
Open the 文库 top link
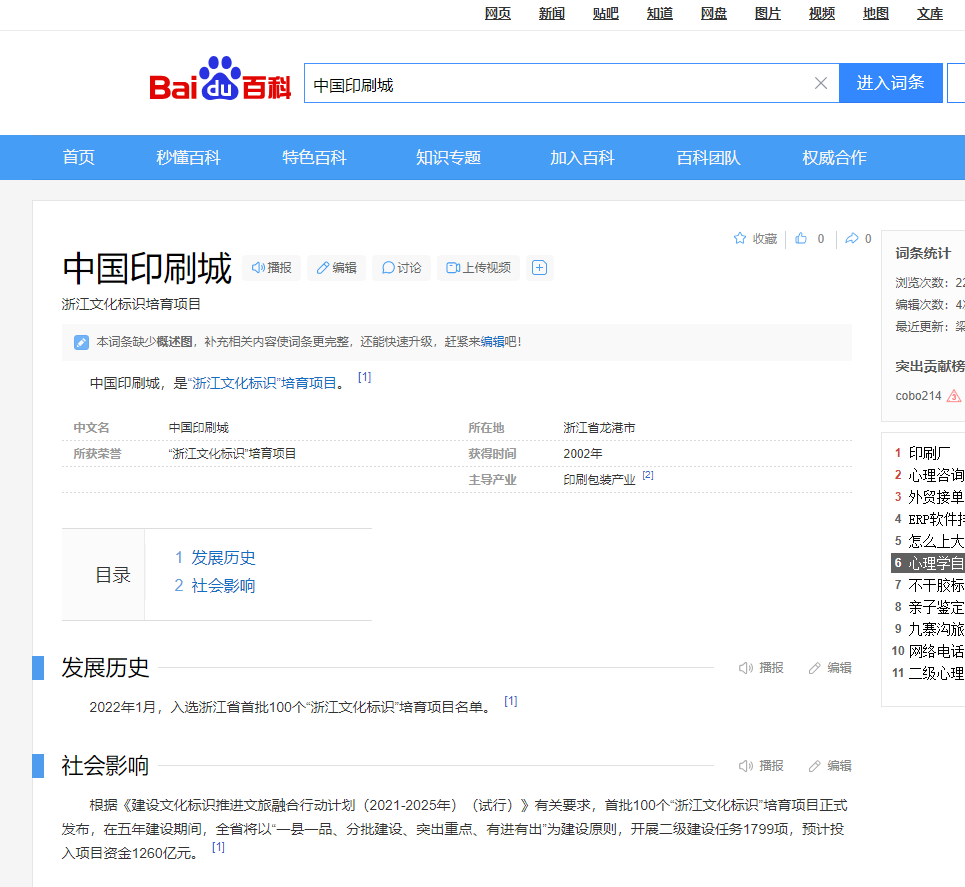(930, 14)
